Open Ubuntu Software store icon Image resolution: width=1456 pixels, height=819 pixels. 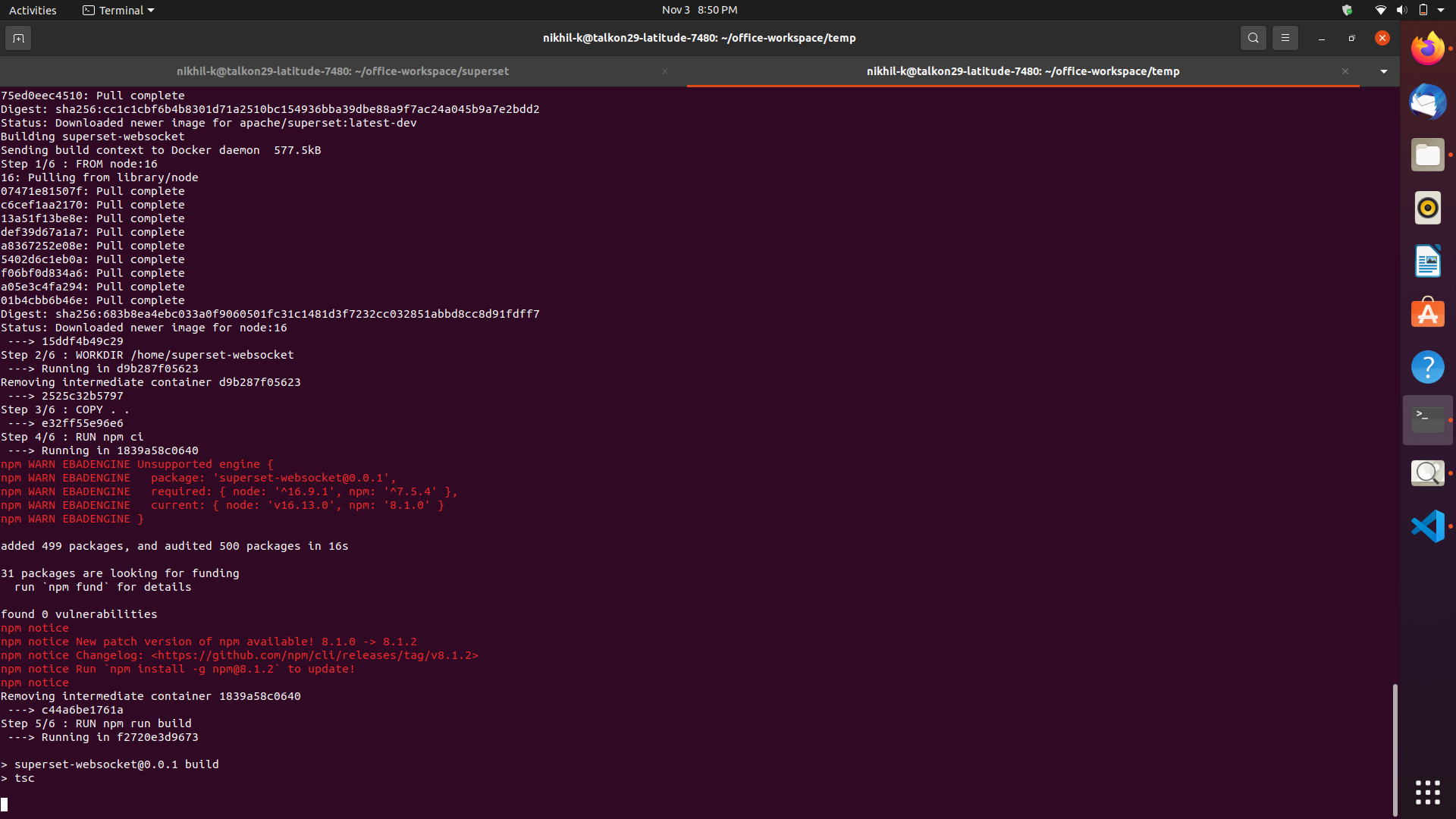[x=1427, y=314]
